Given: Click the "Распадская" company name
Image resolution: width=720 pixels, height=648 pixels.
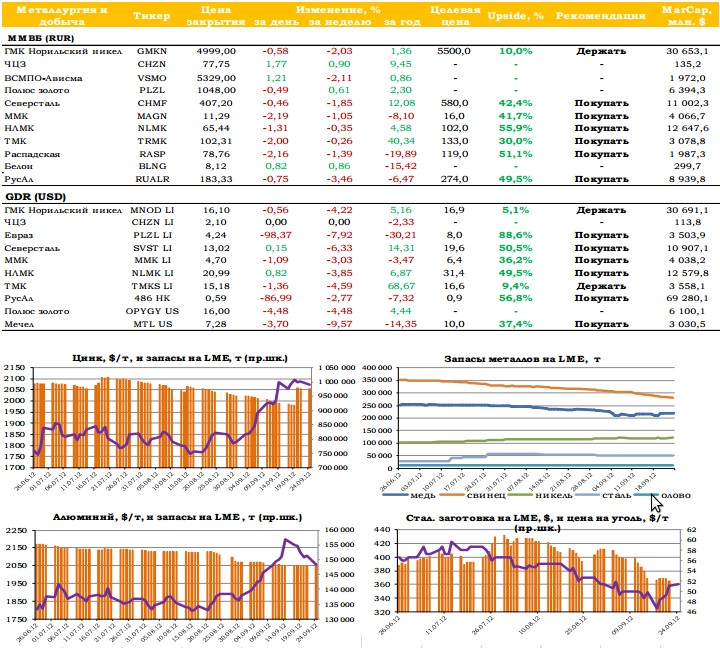Looking at the screenshot, I should (x=32, y=154).
